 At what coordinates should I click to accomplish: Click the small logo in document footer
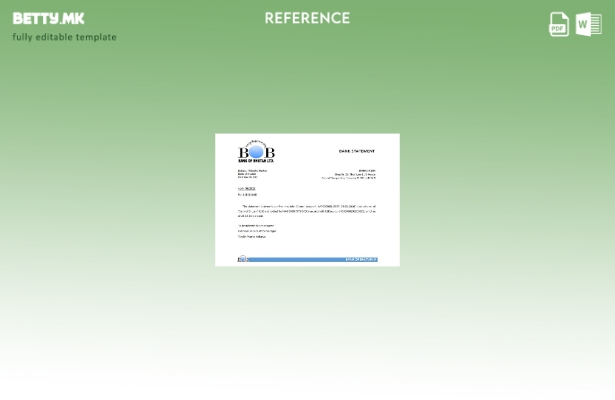242,259
